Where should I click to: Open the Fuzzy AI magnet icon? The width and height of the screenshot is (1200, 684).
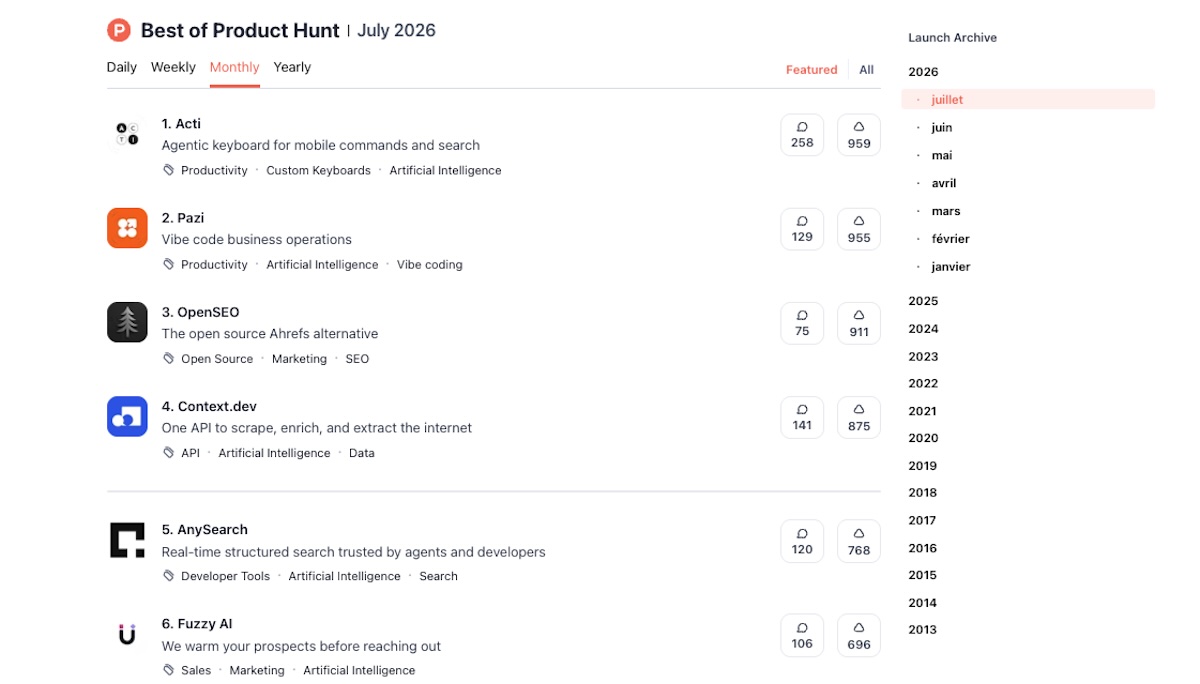point(127,634)
